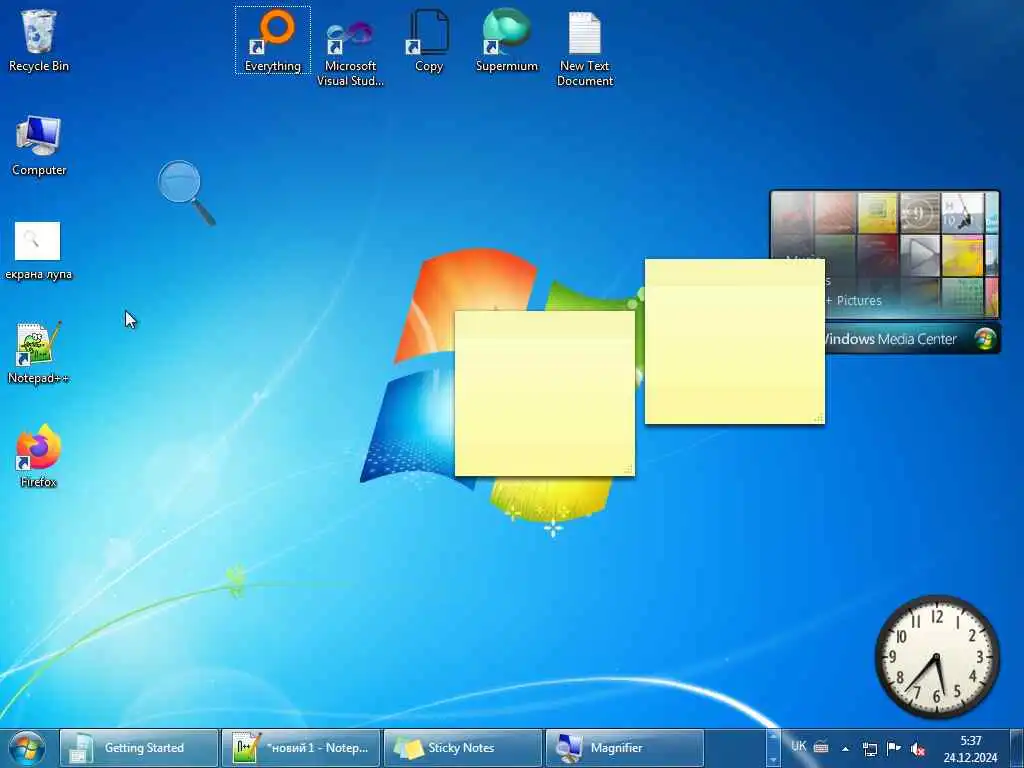Screen dimensions: 1024x768
Task: Select the екрана лупа desktop file
Action: coord(38,250)
